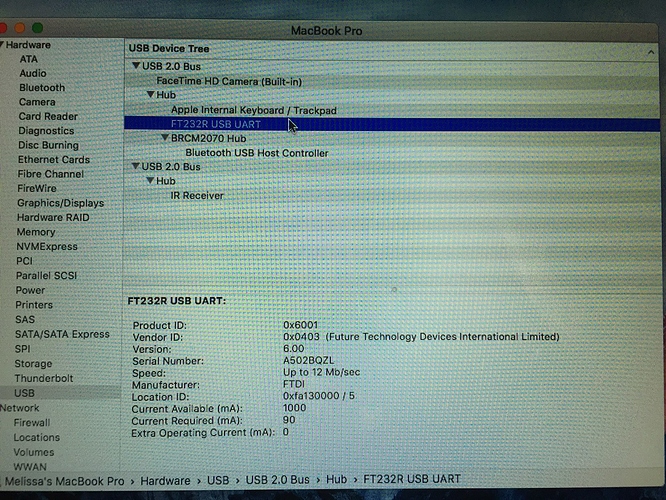Viewport: 666px width, 500px height.
Task: Open Power in the sidebar
Action: tap(30, 290)
